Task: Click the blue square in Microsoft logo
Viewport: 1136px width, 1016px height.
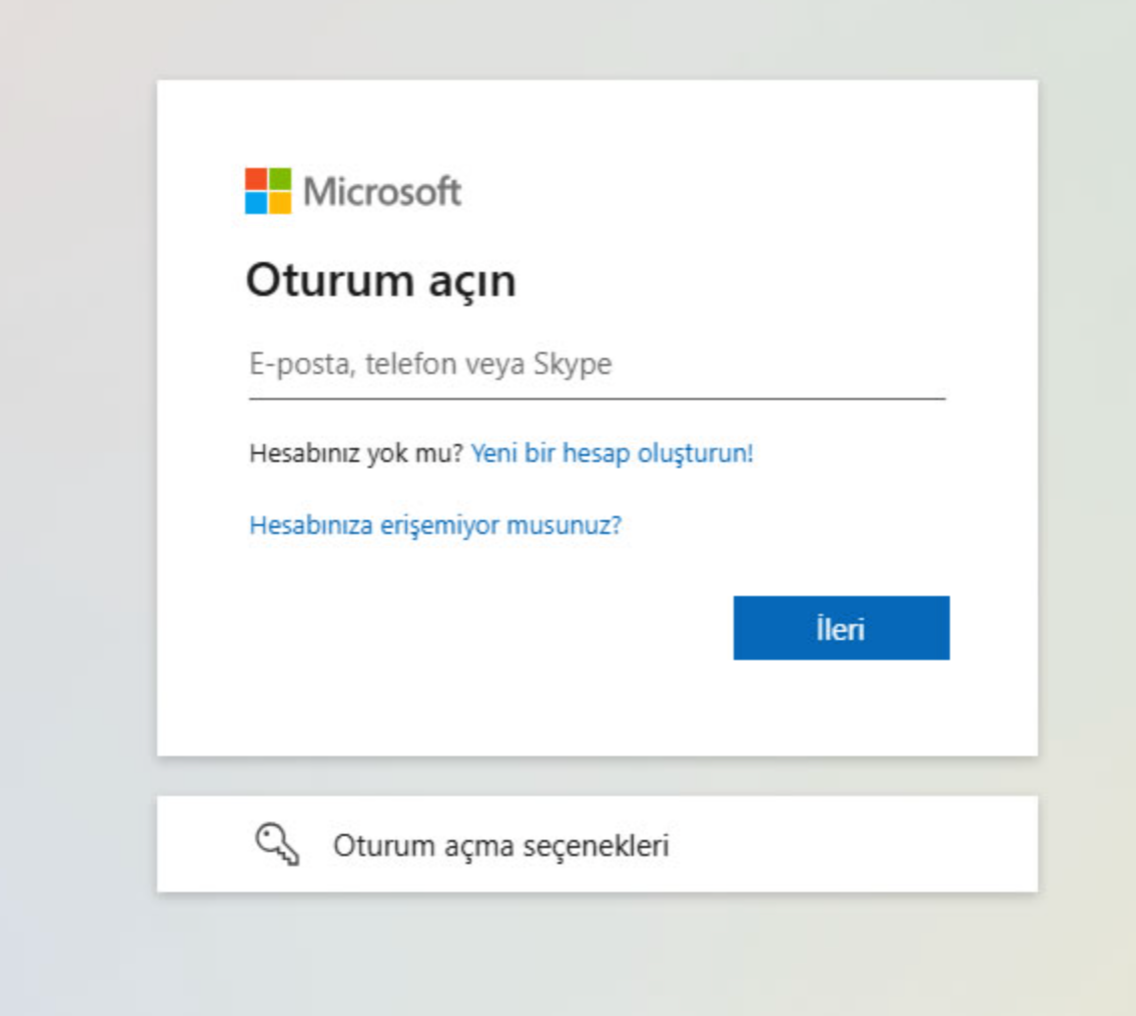Action: (x=256, y=202)
